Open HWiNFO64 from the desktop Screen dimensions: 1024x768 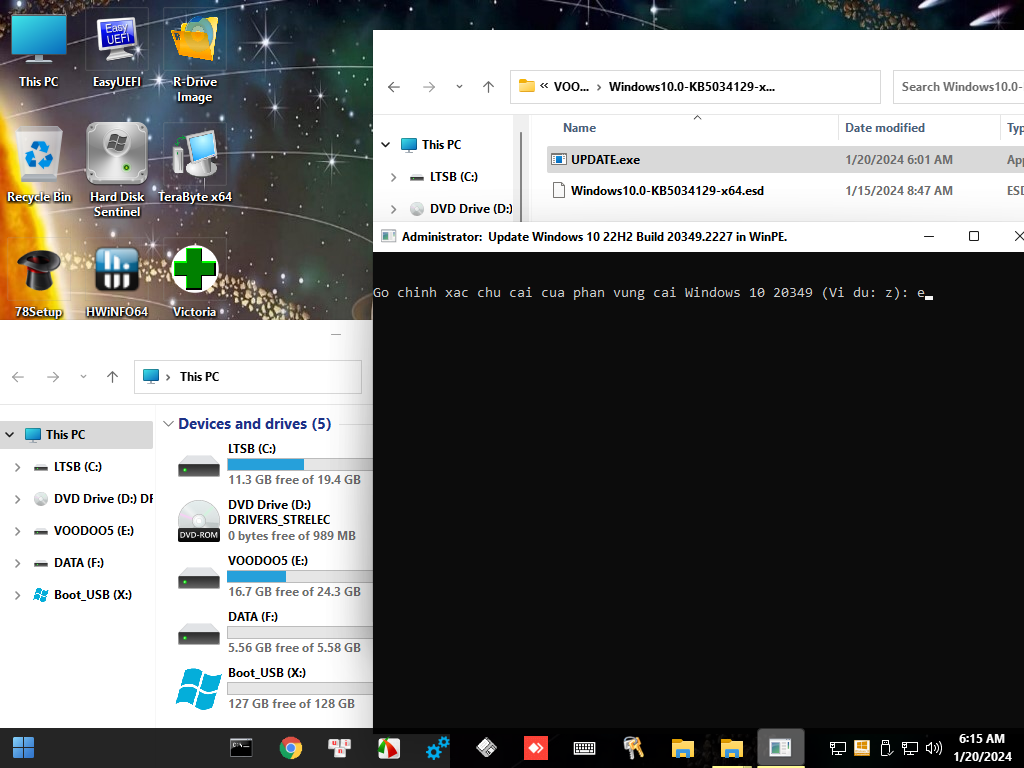click(x=117, y=282)
